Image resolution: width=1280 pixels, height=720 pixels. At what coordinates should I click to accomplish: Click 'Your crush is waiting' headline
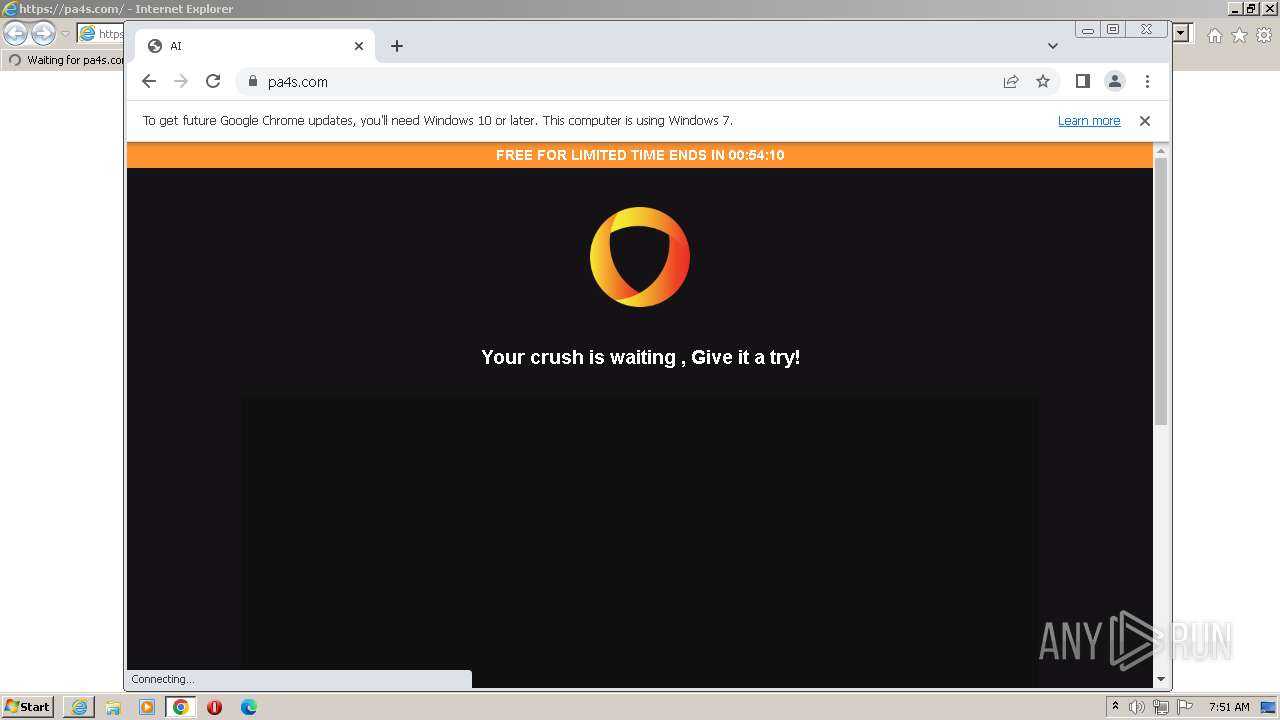pos(640,357)
